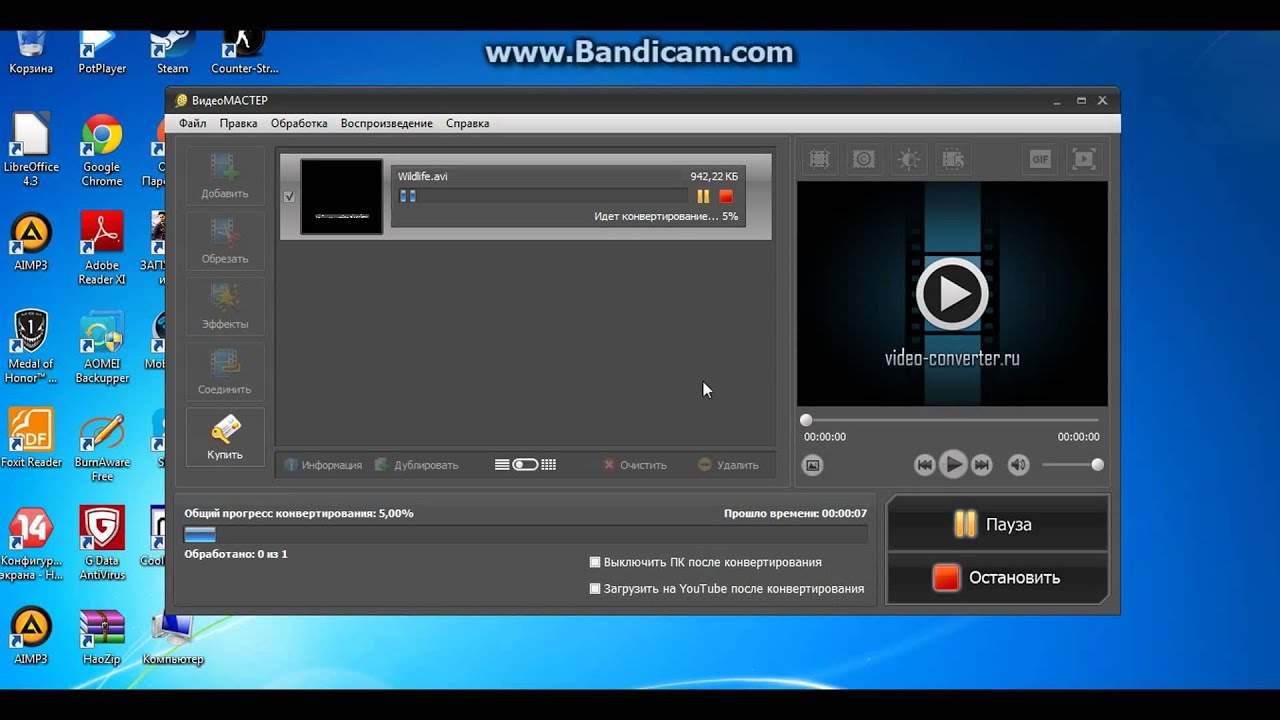Image resolution: width=1280 pixels, height=720 pixels.
Task: Open the Обработка menu
Action: (299, 123)
